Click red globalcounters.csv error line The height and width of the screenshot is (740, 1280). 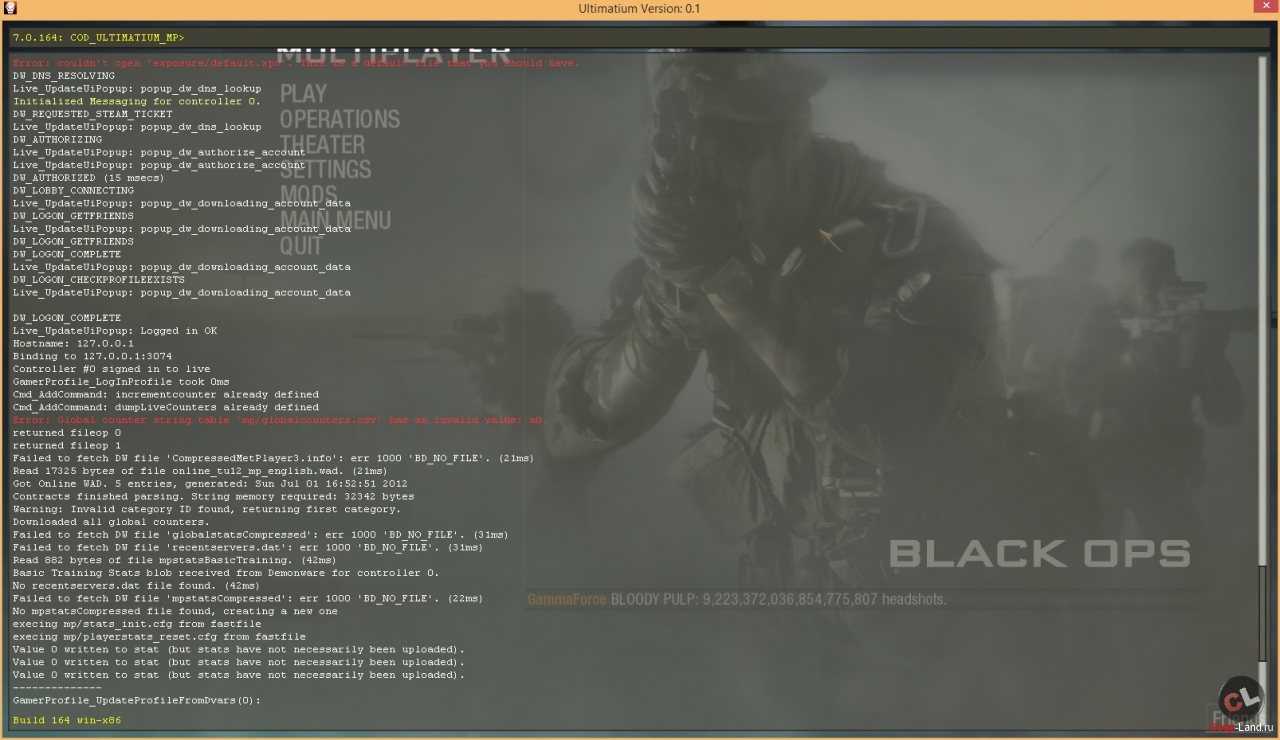(x=280, y=420)
